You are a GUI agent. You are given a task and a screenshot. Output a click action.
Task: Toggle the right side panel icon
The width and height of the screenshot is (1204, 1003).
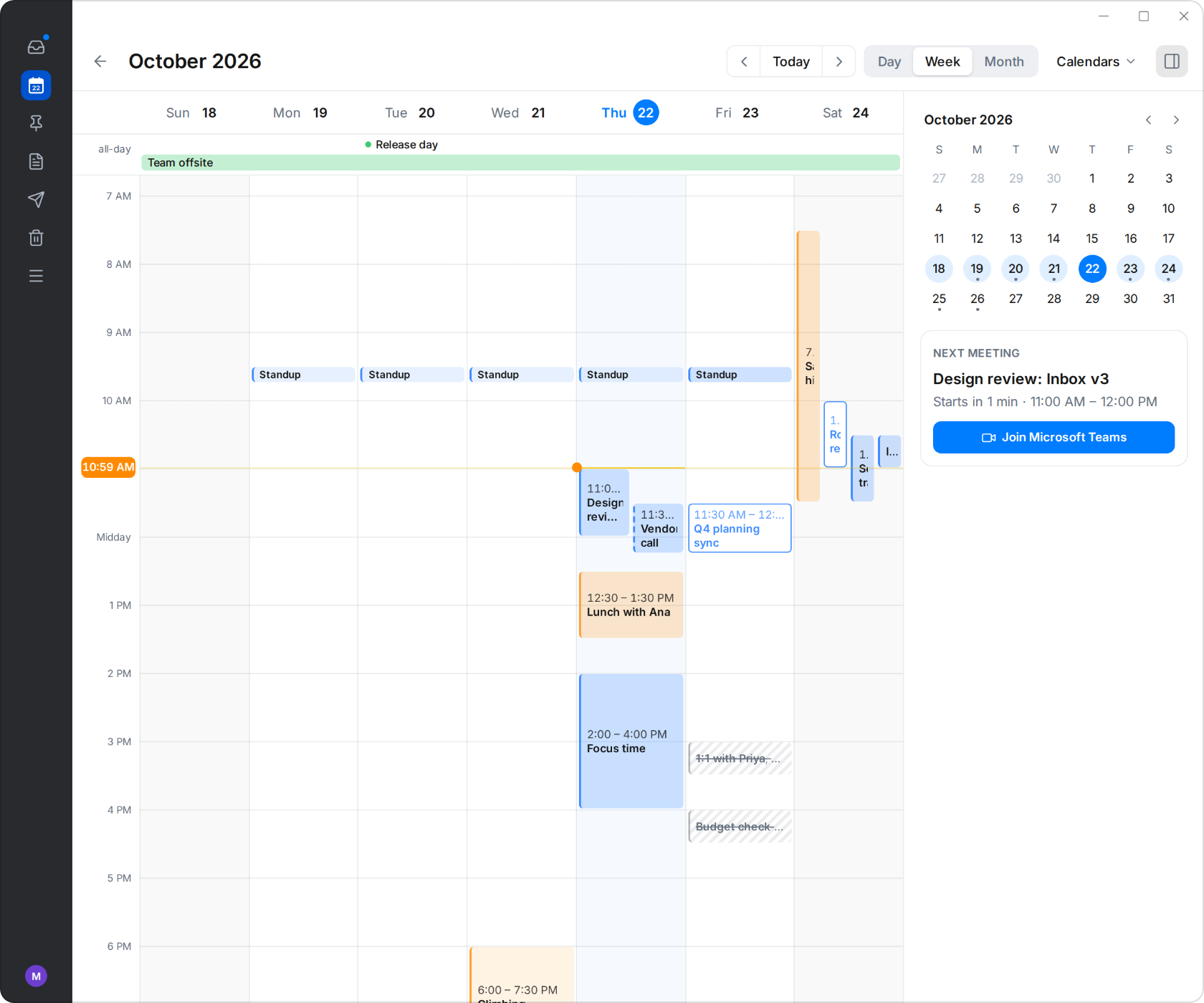[x=1172, y=62]
